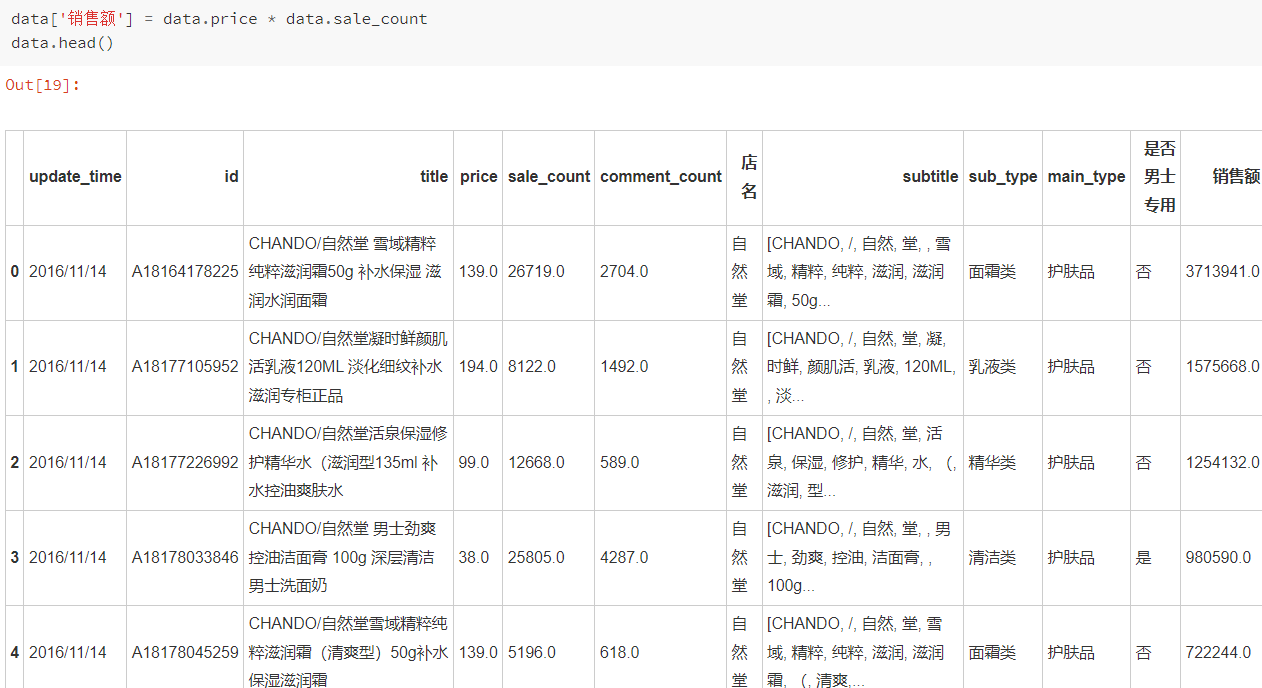Click the code line data.head()
1262x688 pixels.
[x=62, y=43]
